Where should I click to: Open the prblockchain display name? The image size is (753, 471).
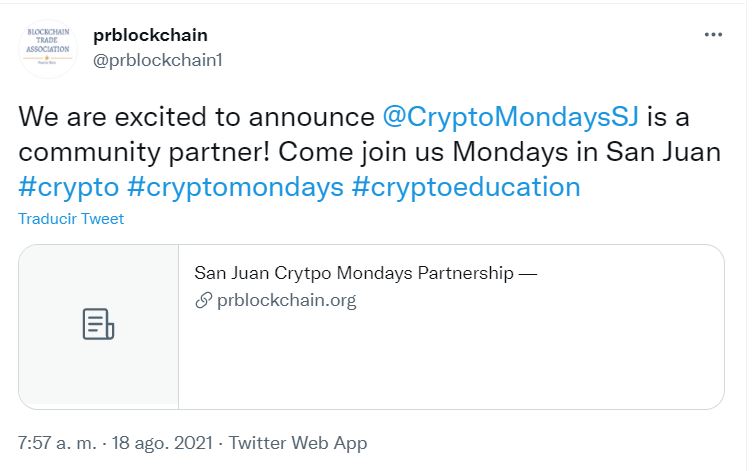tap(150, 35)
